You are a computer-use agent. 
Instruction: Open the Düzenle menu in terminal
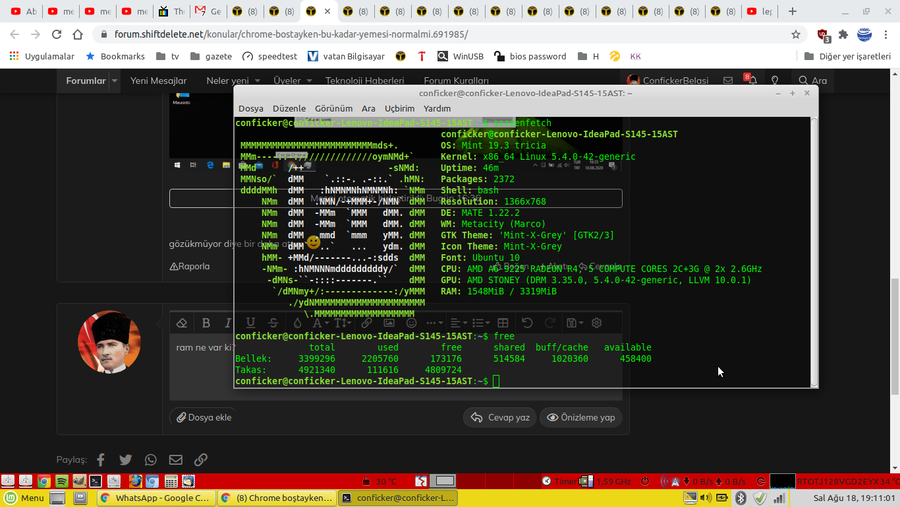pyautogui.click(x=289, y=108)
